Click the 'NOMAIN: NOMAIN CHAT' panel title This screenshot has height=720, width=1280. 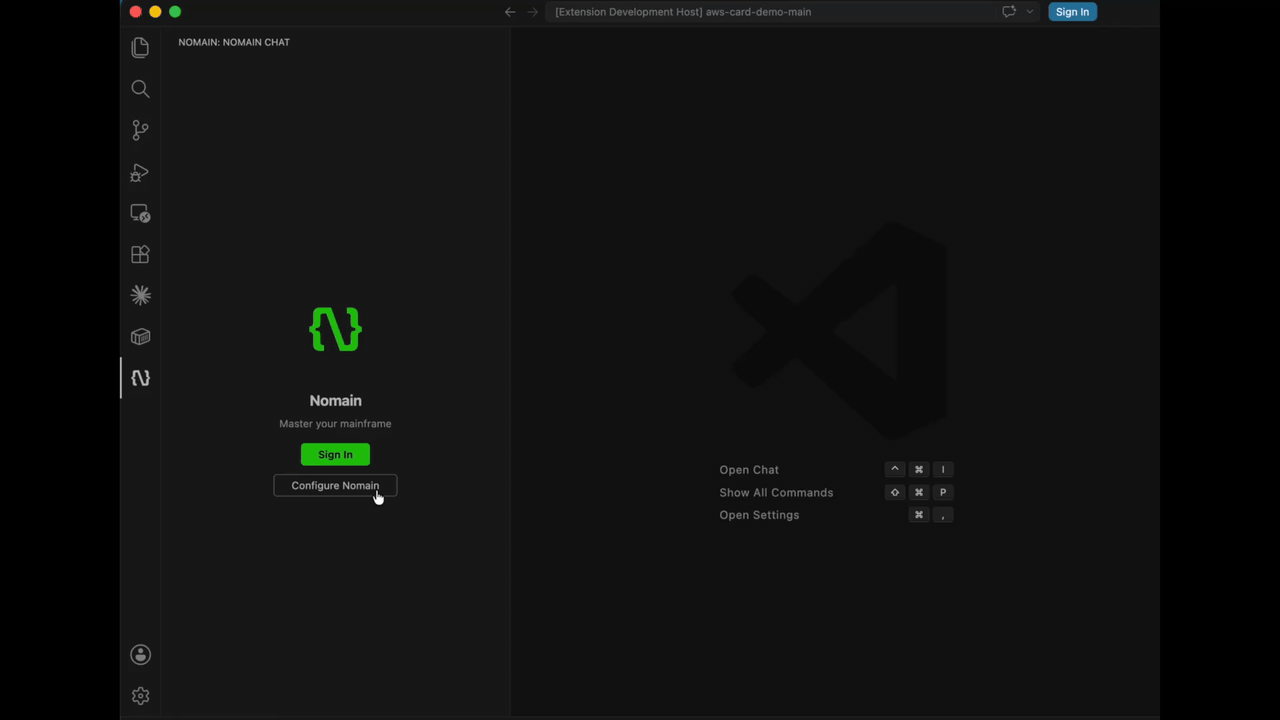234,42
